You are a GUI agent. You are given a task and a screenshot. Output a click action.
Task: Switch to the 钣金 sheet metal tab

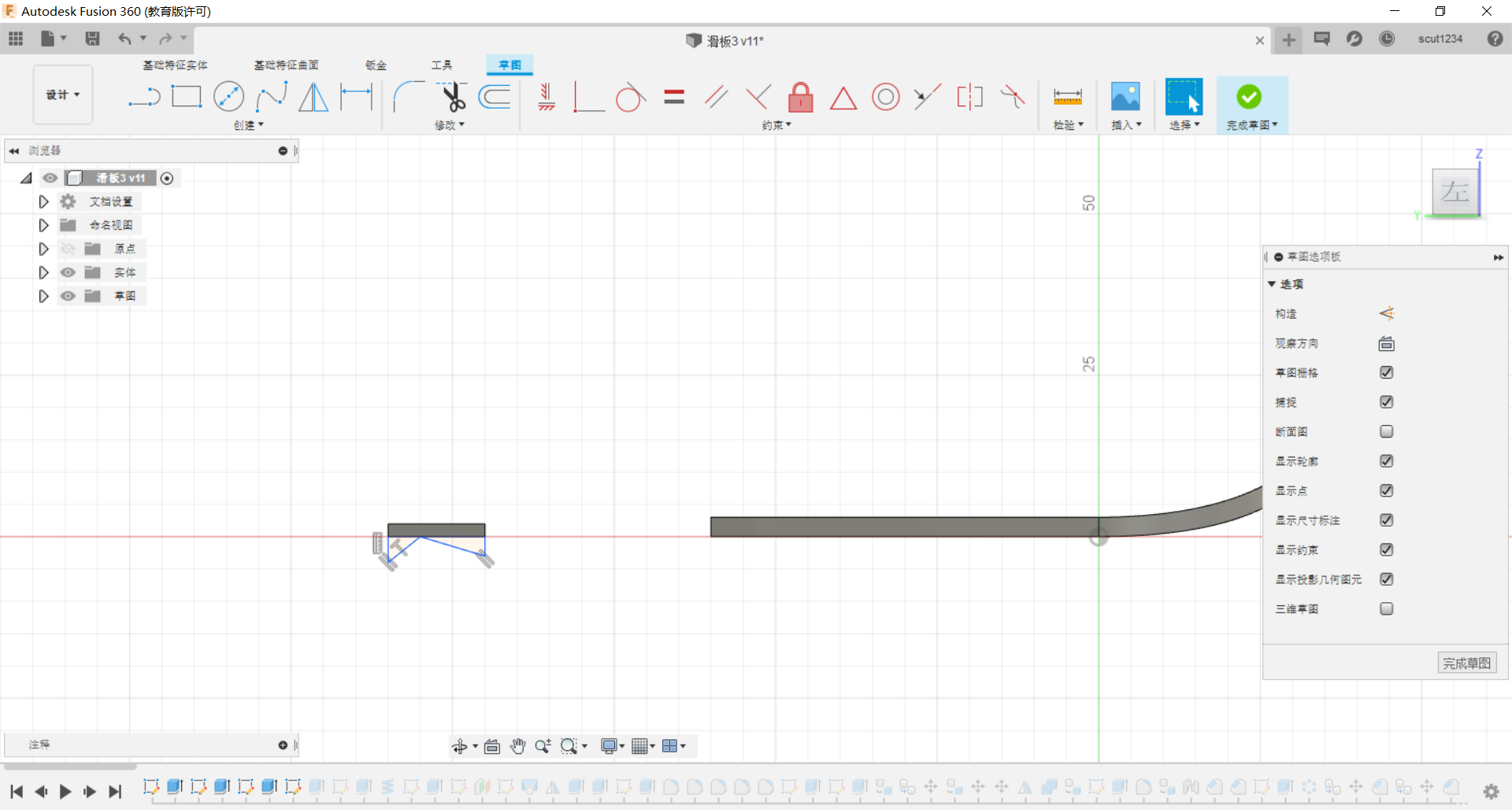(x=376, y=65)
